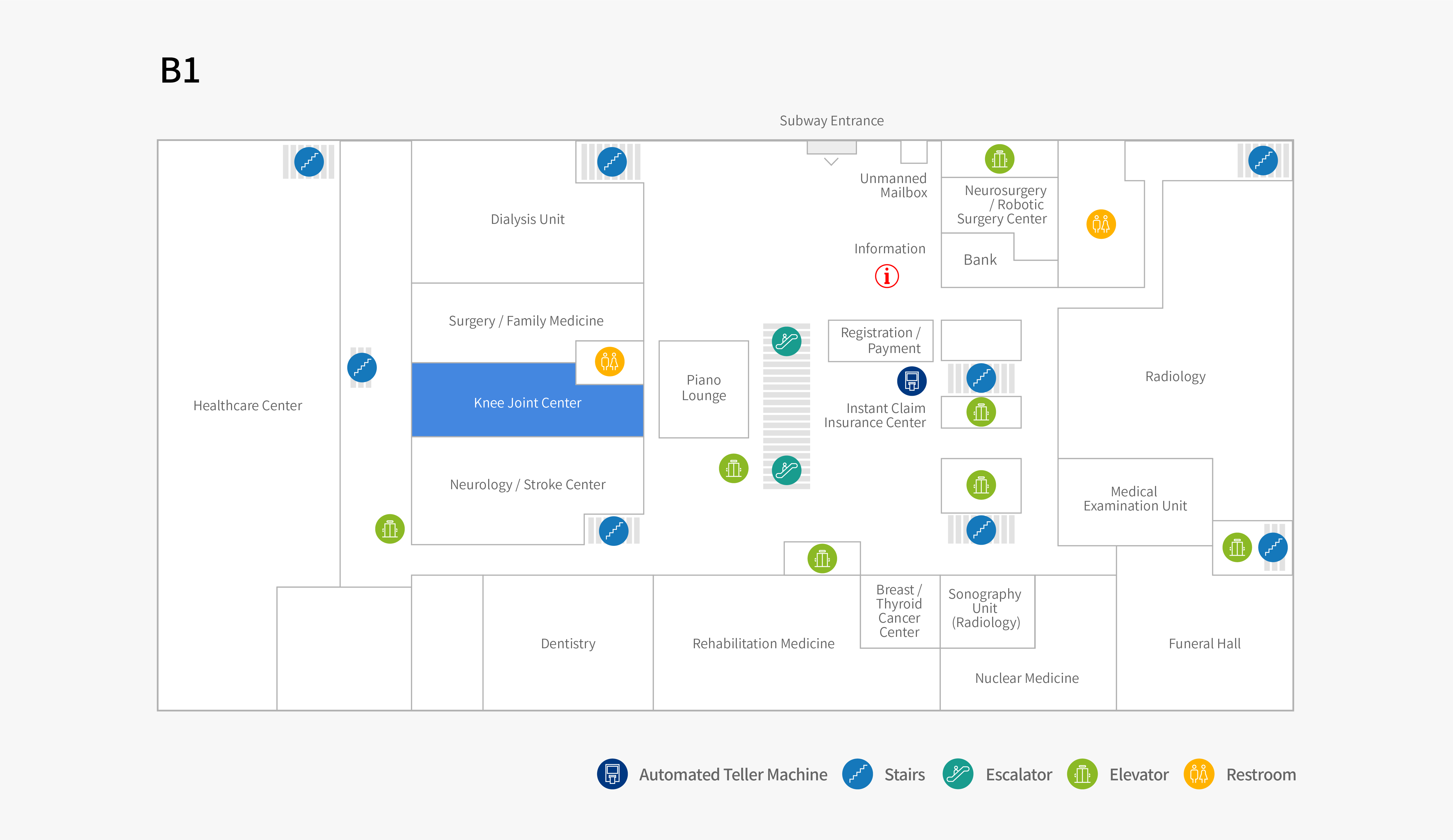Click the Neurology / Stroke Center label

pyautogui.click(x=528, y=485)
